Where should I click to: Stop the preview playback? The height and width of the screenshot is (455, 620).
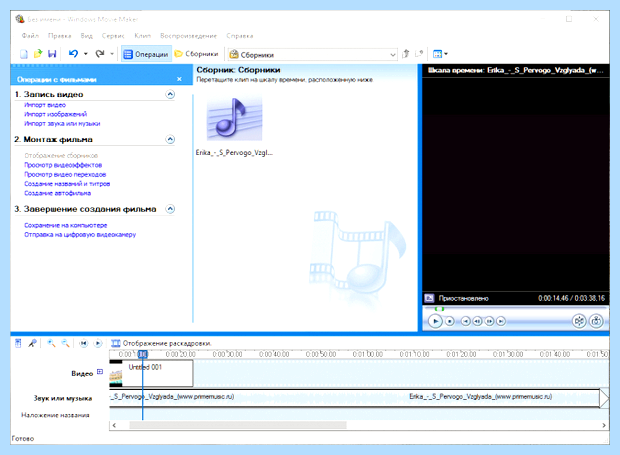click(x=450, y=321)
